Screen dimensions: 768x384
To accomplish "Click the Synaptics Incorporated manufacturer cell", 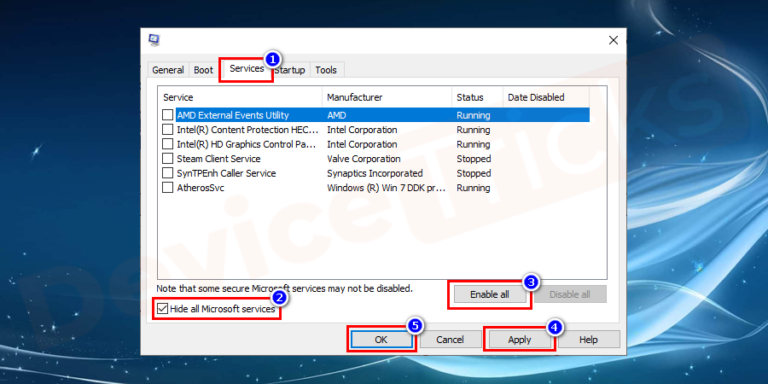I will point(375,173).
